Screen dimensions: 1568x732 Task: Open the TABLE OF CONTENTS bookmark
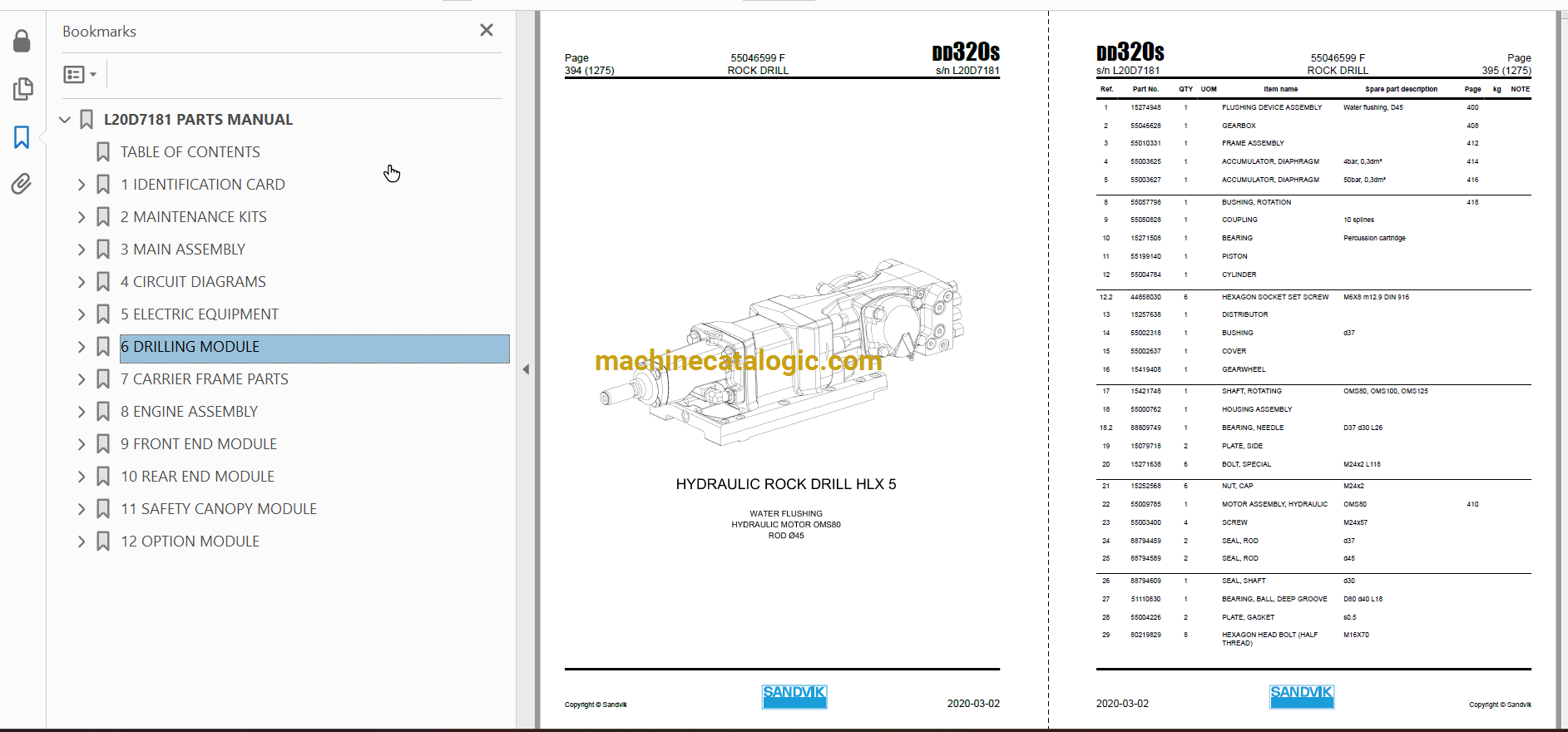point(190,152)
